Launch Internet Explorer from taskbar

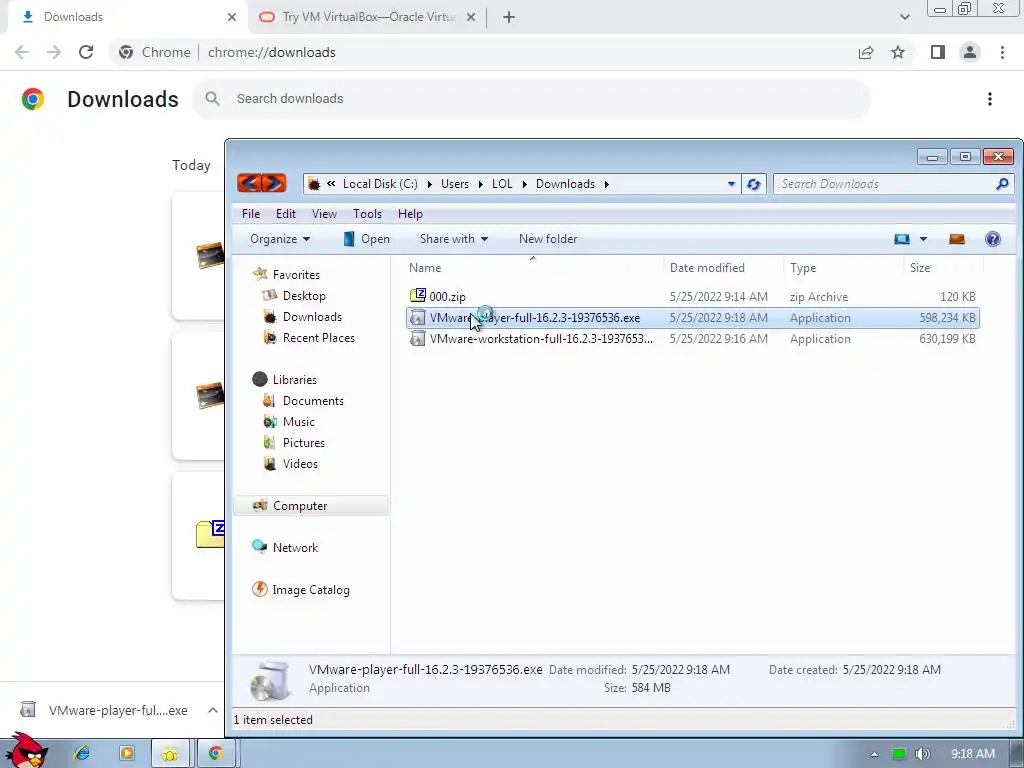82,753
